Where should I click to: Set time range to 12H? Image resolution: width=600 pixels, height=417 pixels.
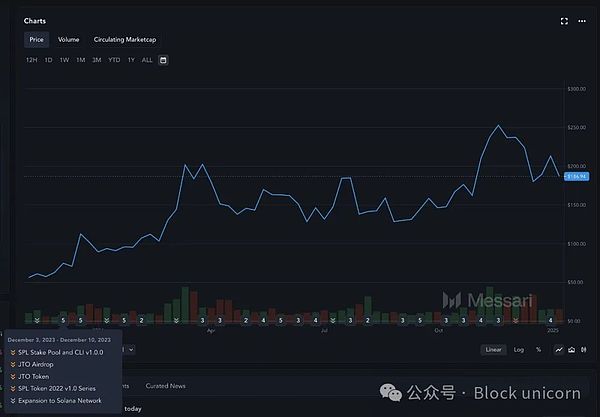pyautogui.click(x=31, y=60)
